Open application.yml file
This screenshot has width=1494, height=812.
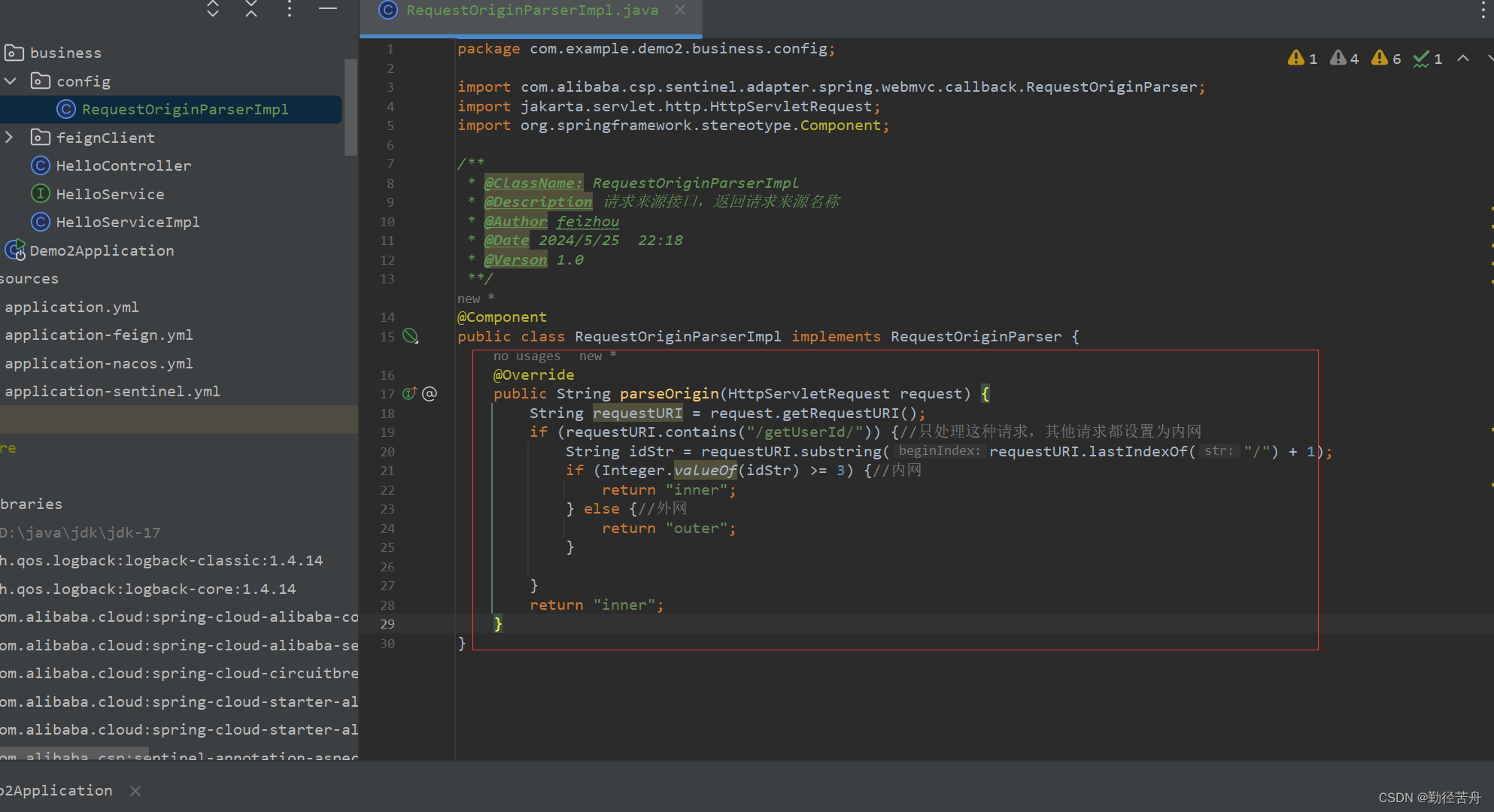tap(72, 307)
